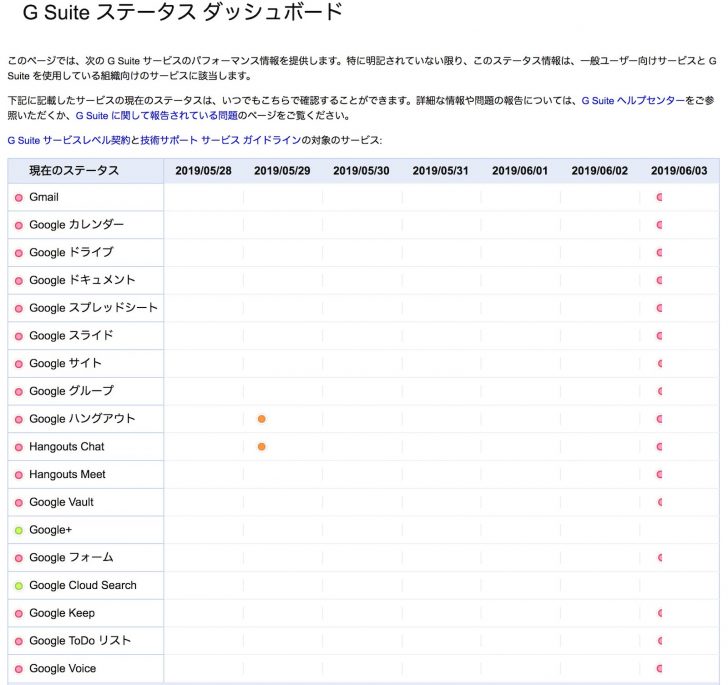The image size is (728, 685).
Task: Open Google Voice outage marker on 2019/06/03
Action: pos(659,669)
